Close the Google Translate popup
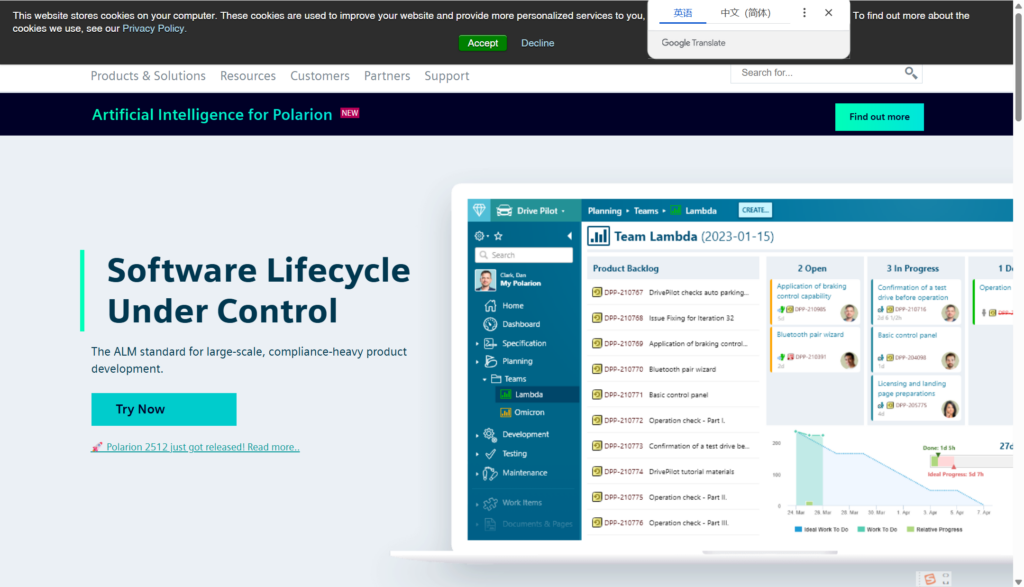This screenshot has height=587, width=1024. tap(828, 13)
